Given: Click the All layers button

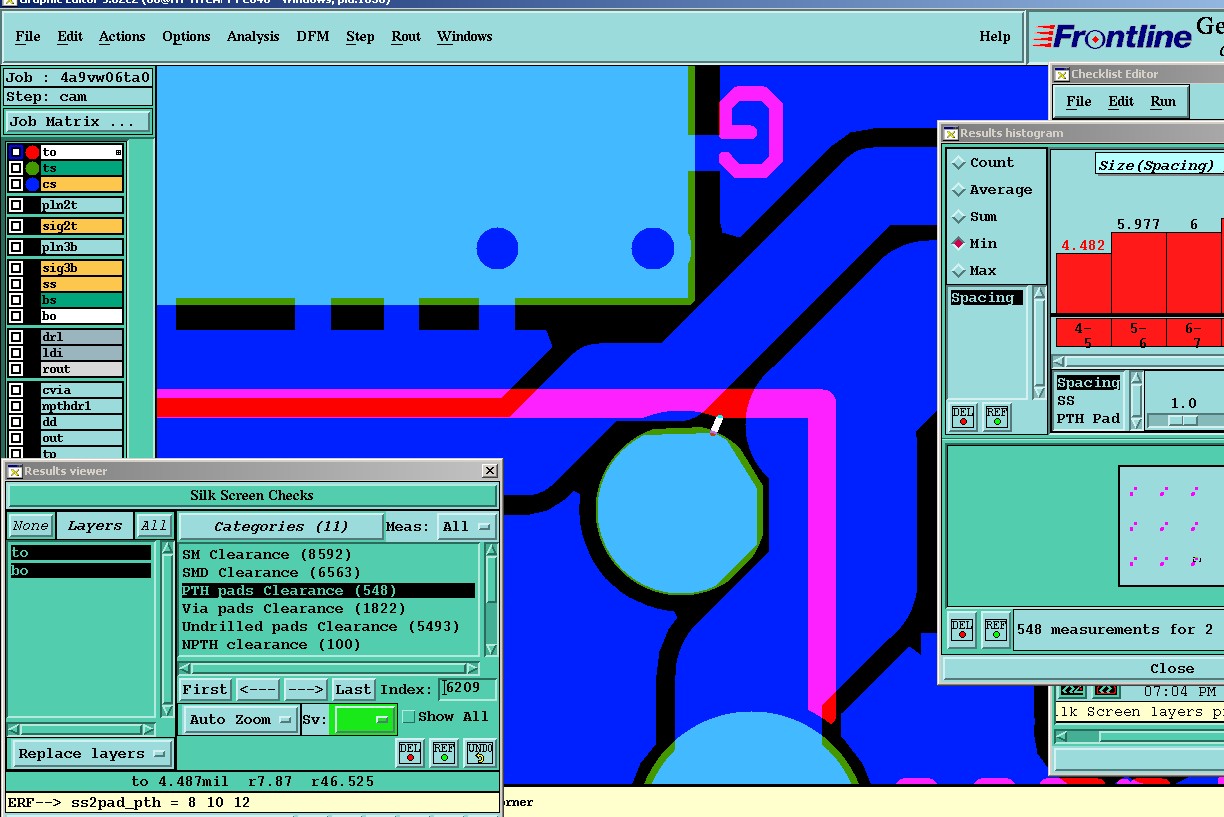Looking at the screenshot, I should click(x=153, y=526).
